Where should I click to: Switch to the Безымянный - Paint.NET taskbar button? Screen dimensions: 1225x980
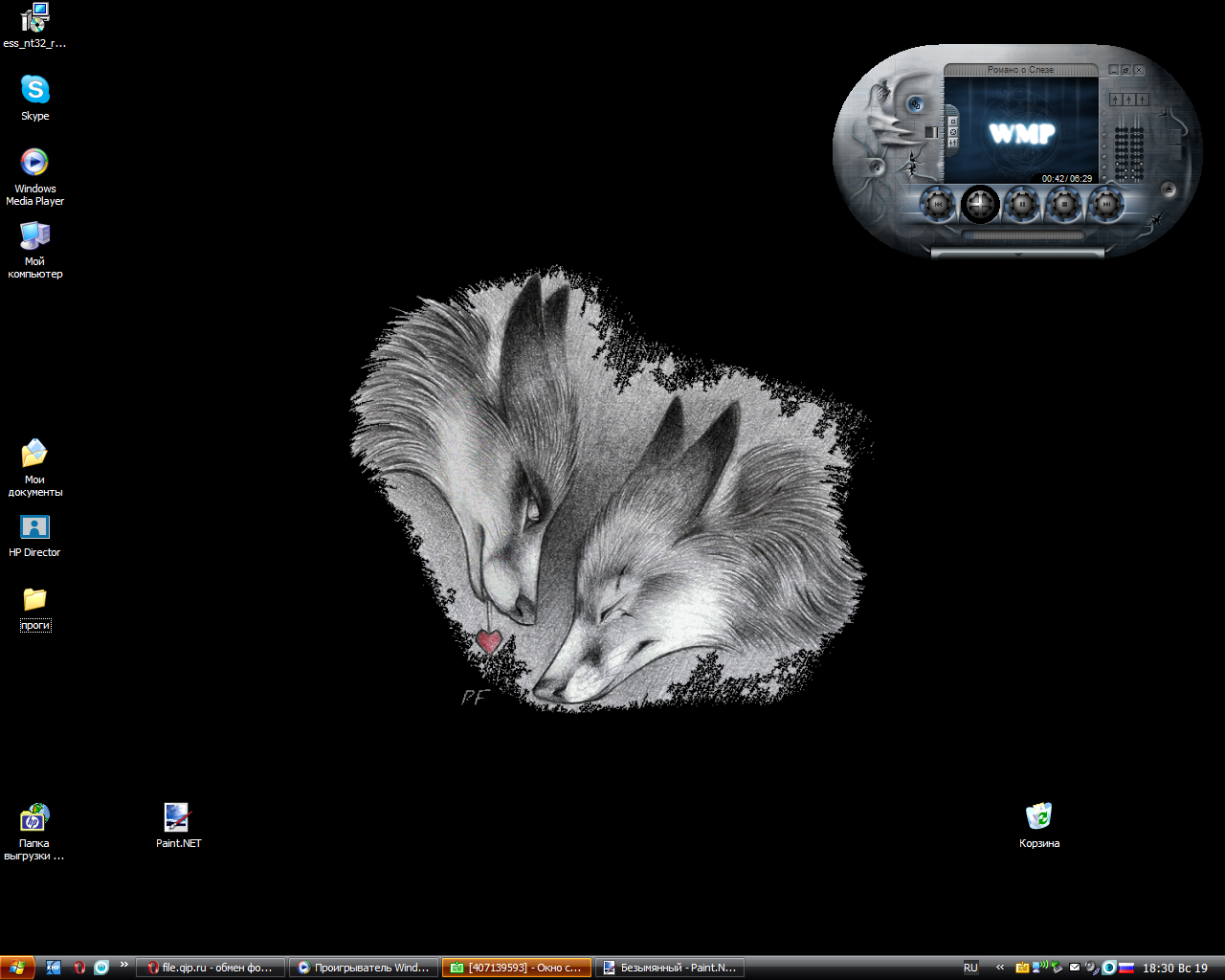(x=670, y=968)
